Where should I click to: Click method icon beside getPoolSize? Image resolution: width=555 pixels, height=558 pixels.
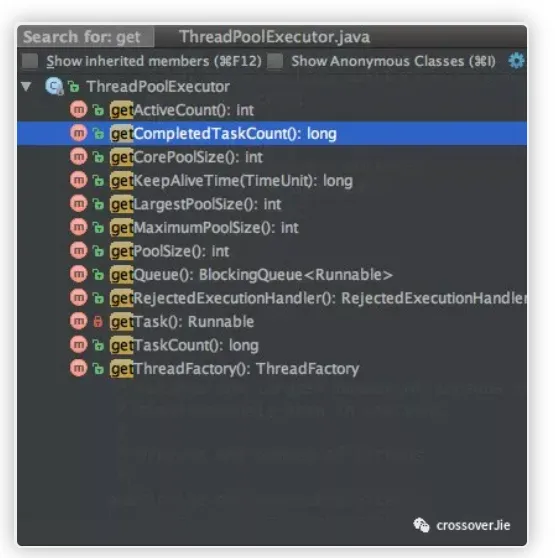point(79,251)
